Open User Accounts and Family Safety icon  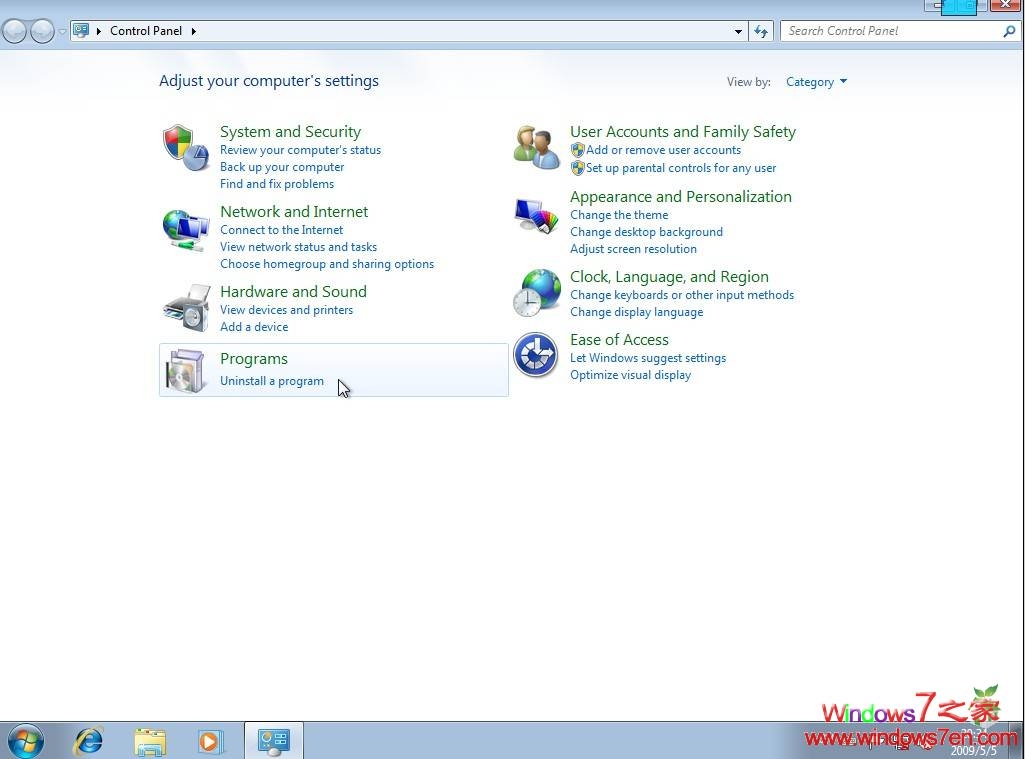point(536,145)
